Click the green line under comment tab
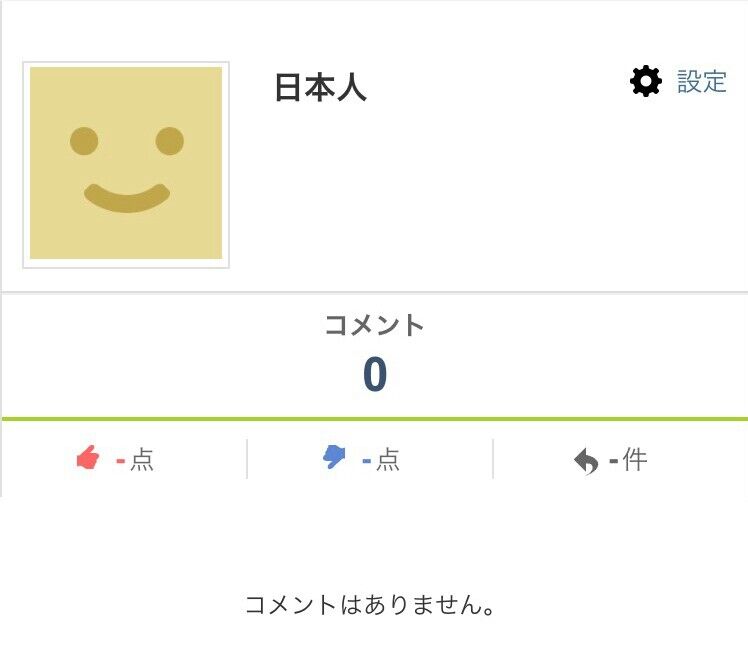The image size is (748, 668). pos(374,418)
